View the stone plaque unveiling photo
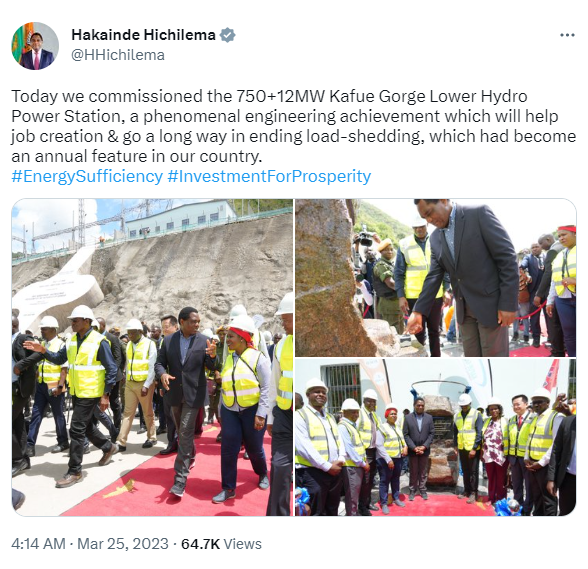The image size is (588, 569). [x=436, y=278]
